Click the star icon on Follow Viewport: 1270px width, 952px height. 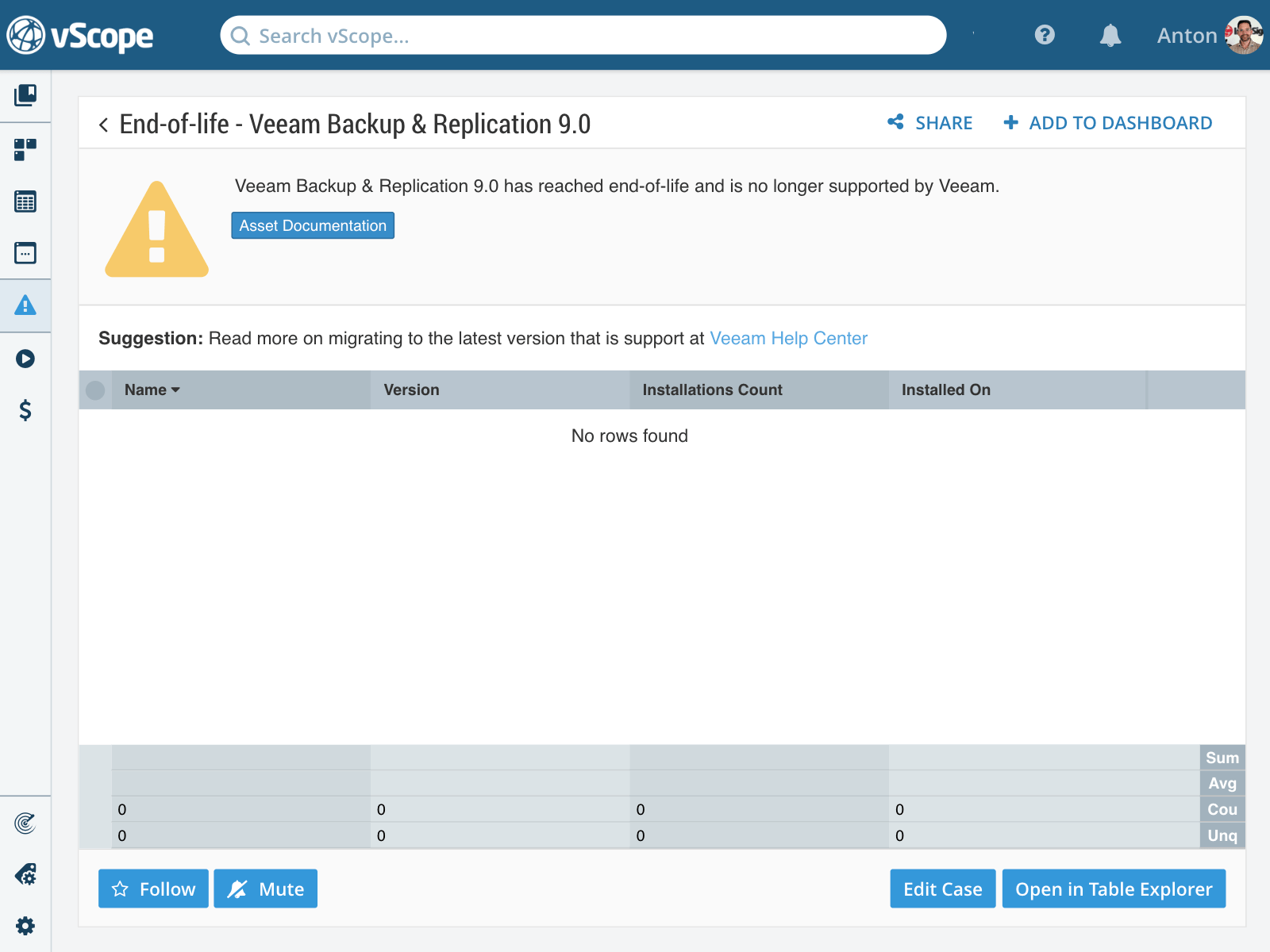pos(120,889)
